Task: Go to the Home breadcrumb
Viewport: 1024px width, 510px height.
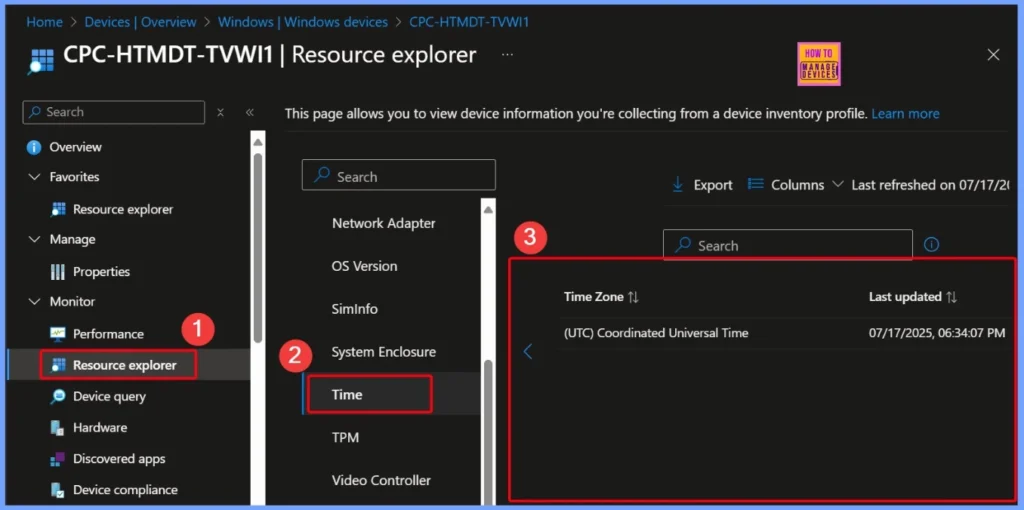Action: 44,22
